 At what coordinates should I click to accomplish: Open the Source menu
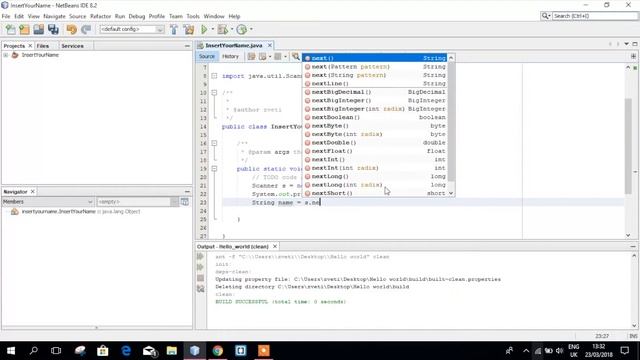[x=78, y=16]
